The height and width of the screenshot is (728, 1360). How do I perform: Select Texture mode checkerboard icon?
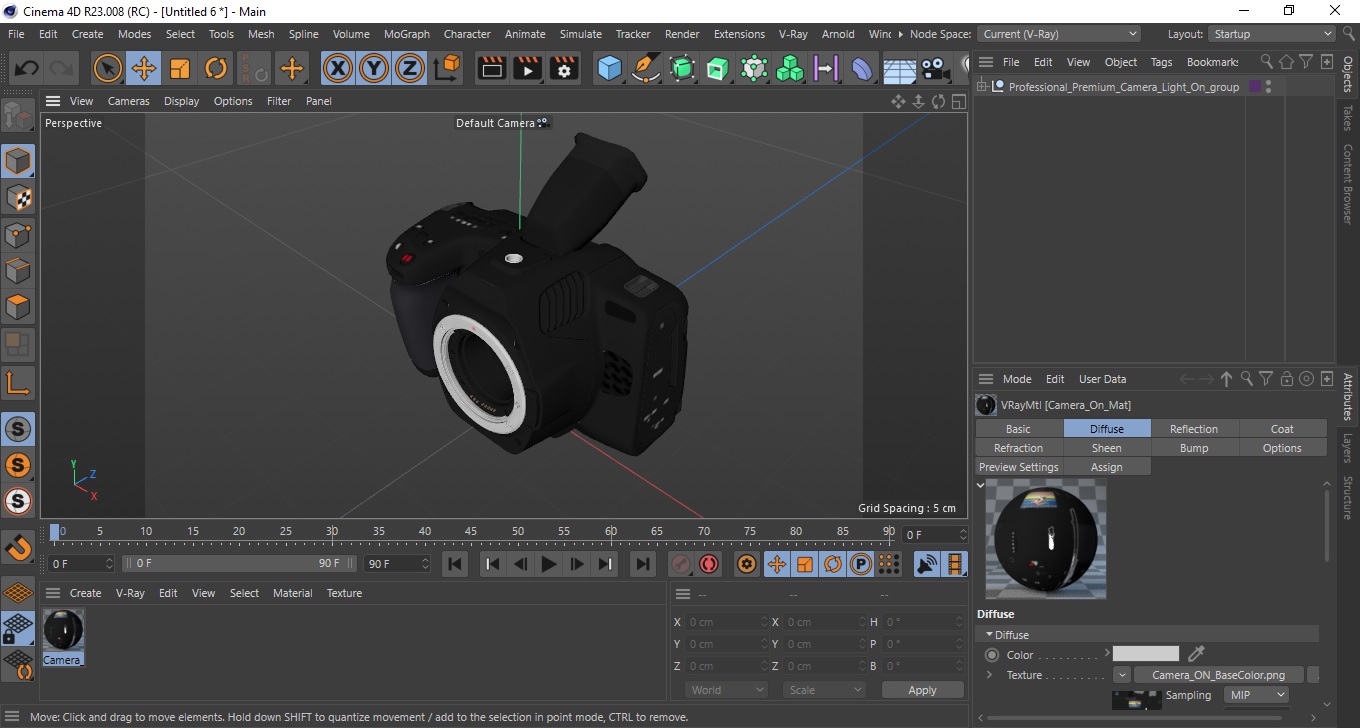coord(18,198)
